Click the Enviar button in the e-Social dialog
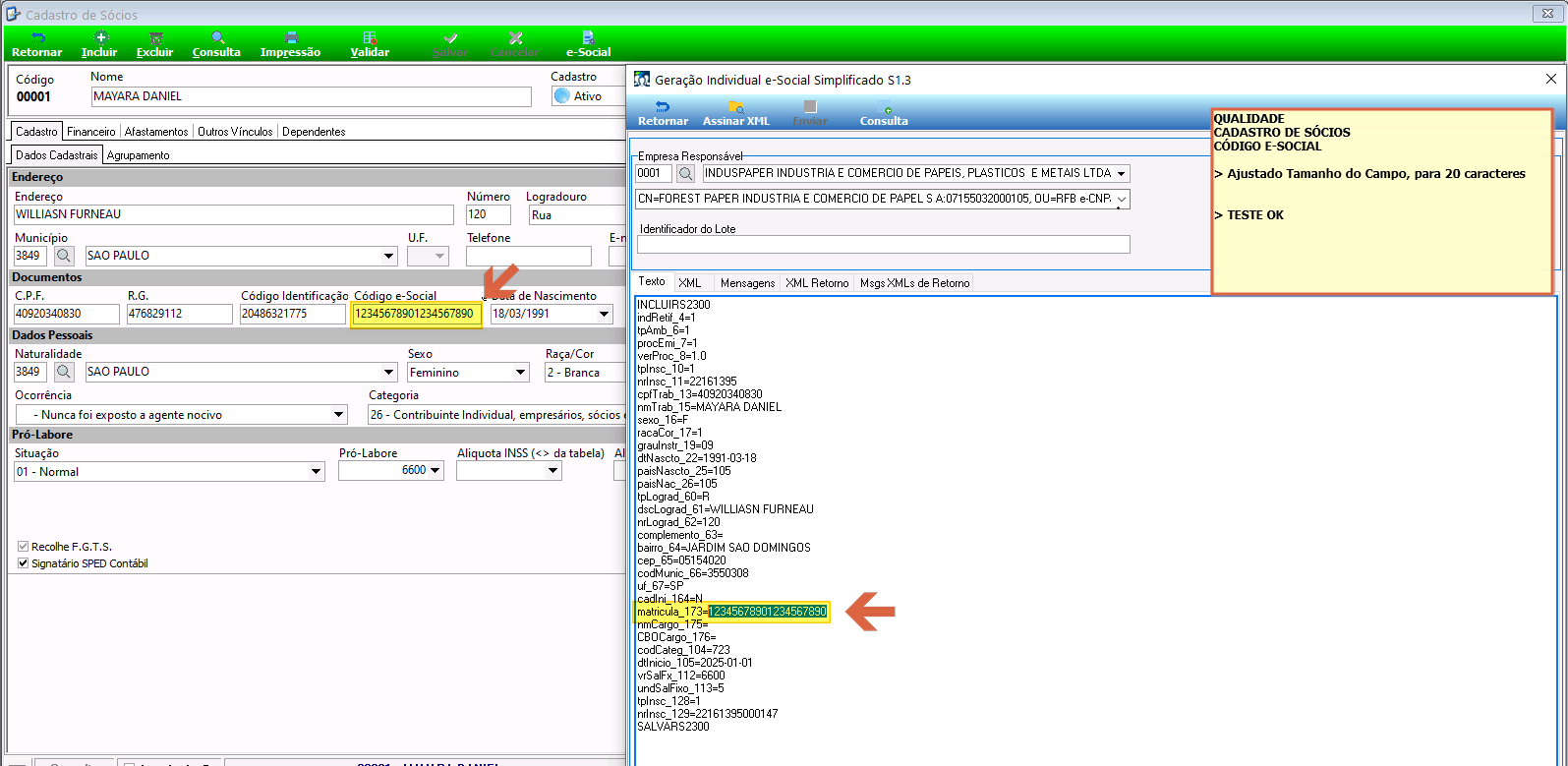 tap(810, 113)
